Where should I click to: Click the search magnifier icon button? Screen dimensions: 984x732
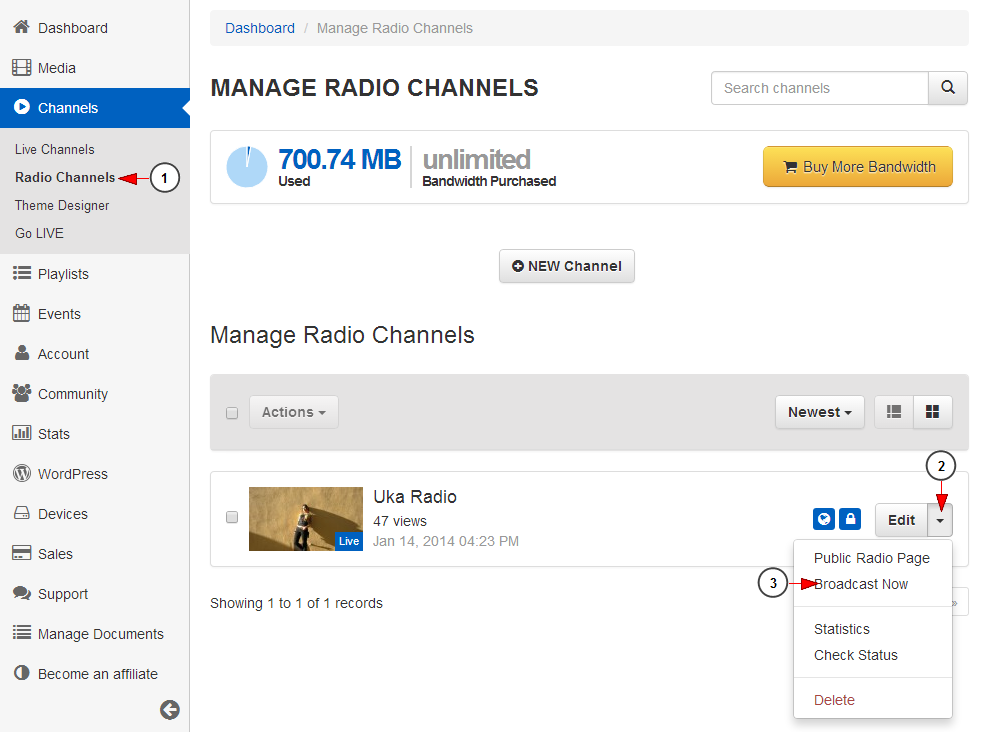coord(947,88)
